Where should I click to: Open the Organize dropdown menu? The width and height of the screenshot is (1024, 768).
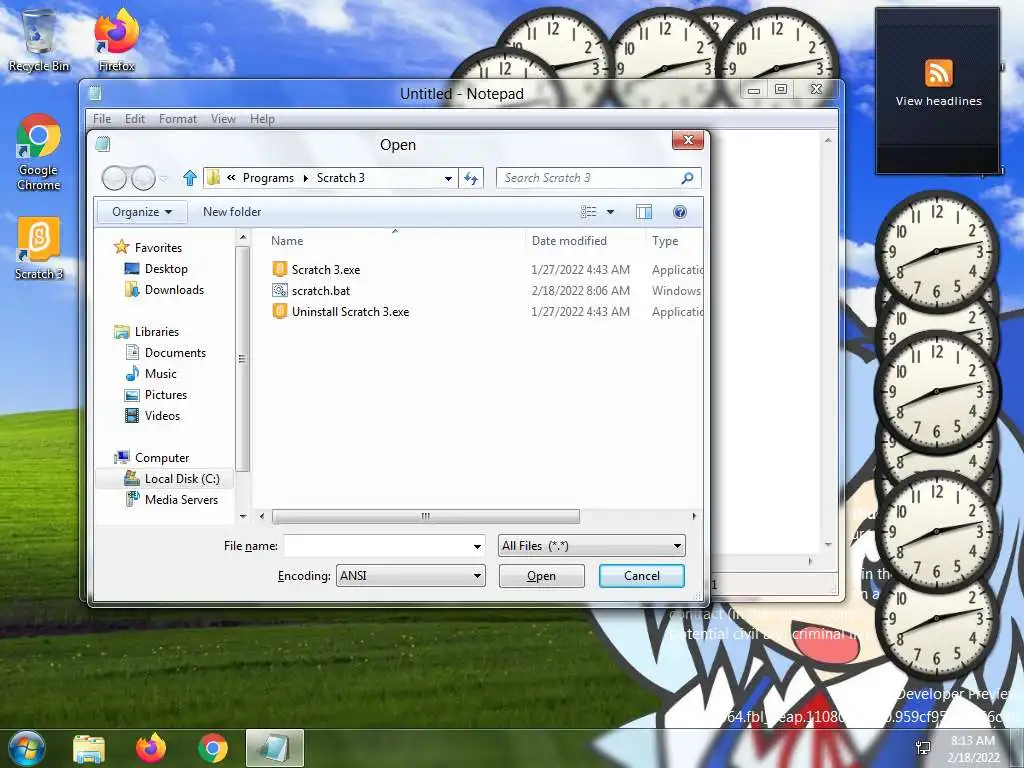click(142, 212)
